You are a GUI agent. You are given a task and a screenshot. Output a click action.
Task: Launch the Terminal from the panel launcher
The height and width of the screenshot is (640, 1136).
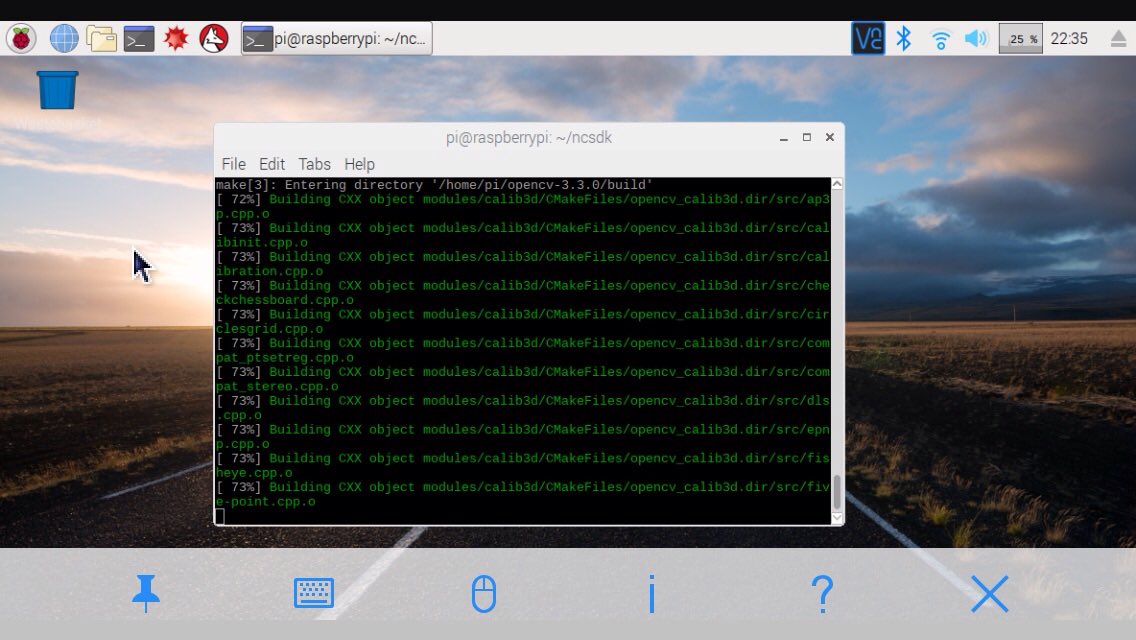139,38
